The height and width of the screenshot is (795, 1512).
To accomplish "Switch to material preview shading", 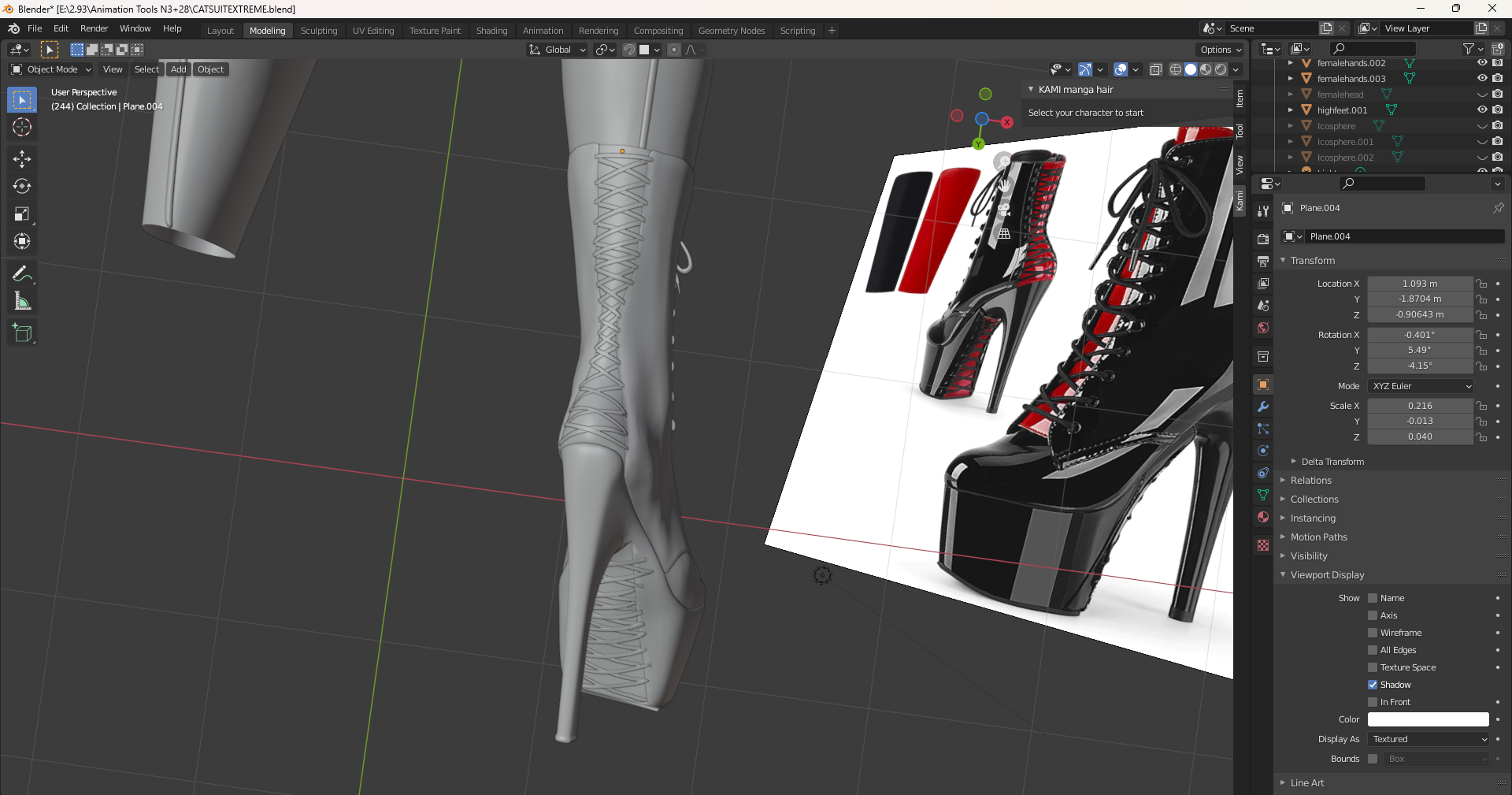I will click(1206, 69).
